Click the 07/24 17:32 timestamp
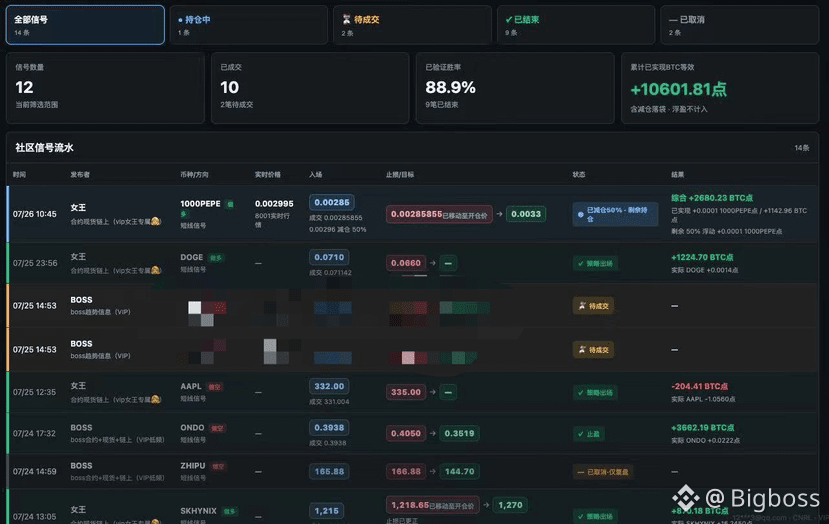Screen dimensions: 829x524 pyautogui.click(x=34, y=433)
